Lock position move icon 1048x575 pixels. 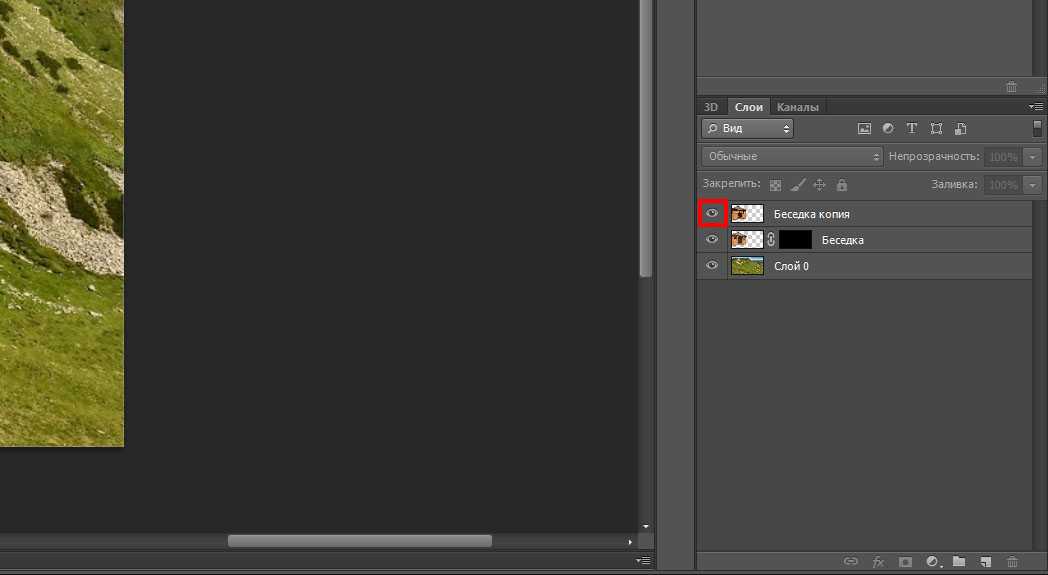coord(819,185)
